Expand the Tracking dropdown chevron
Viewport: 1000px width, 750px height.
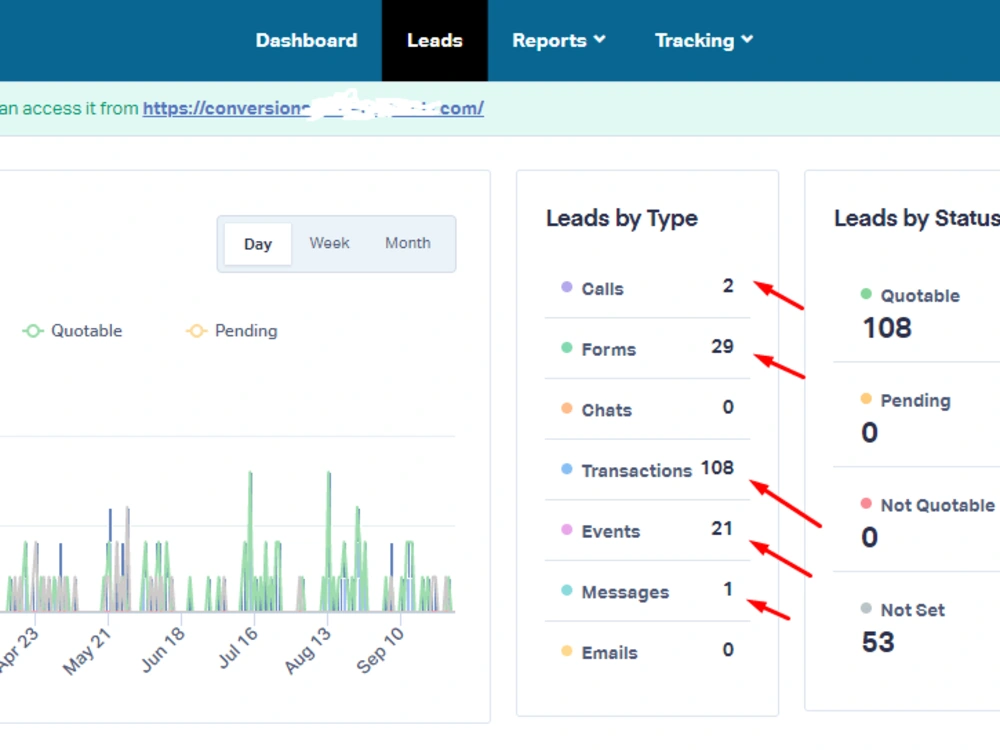pyautogui.click(x=747, y=40)
